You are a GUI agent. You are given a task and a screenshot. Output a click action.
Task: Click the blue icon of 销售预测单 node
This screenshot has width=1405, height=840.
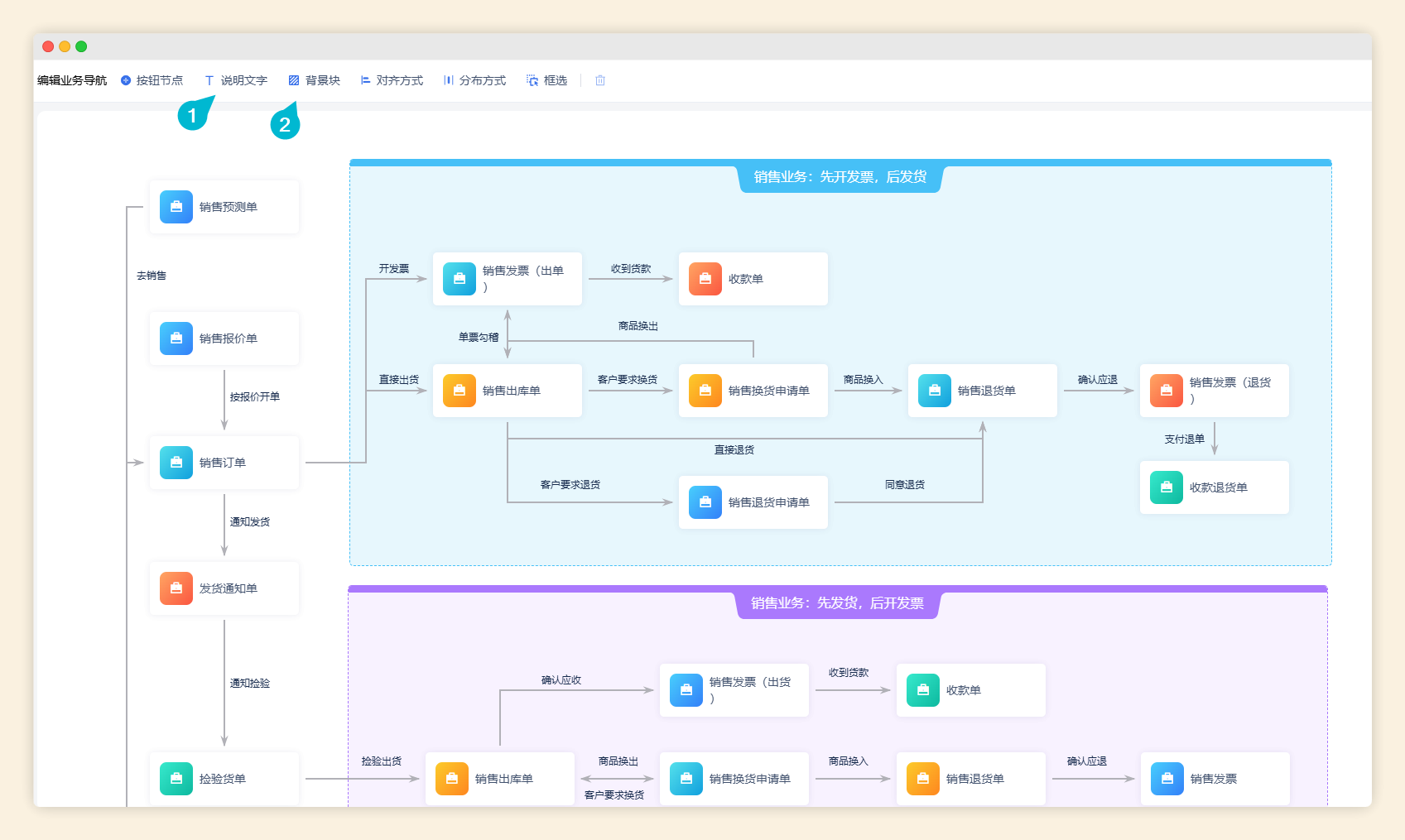pos(176,207)
